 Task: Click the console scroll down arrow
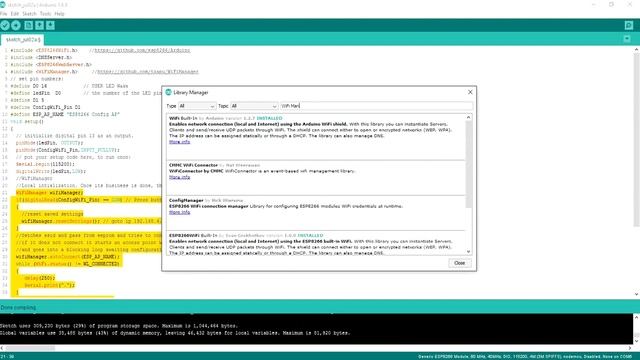(x=636, y=341)
